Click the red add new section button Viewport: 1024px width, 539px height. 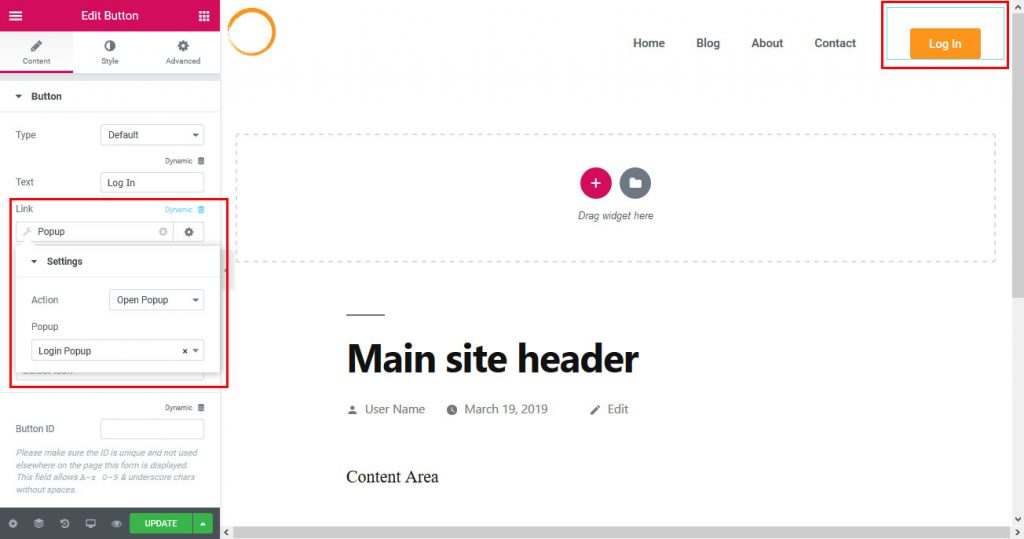(x=595, y=183)
